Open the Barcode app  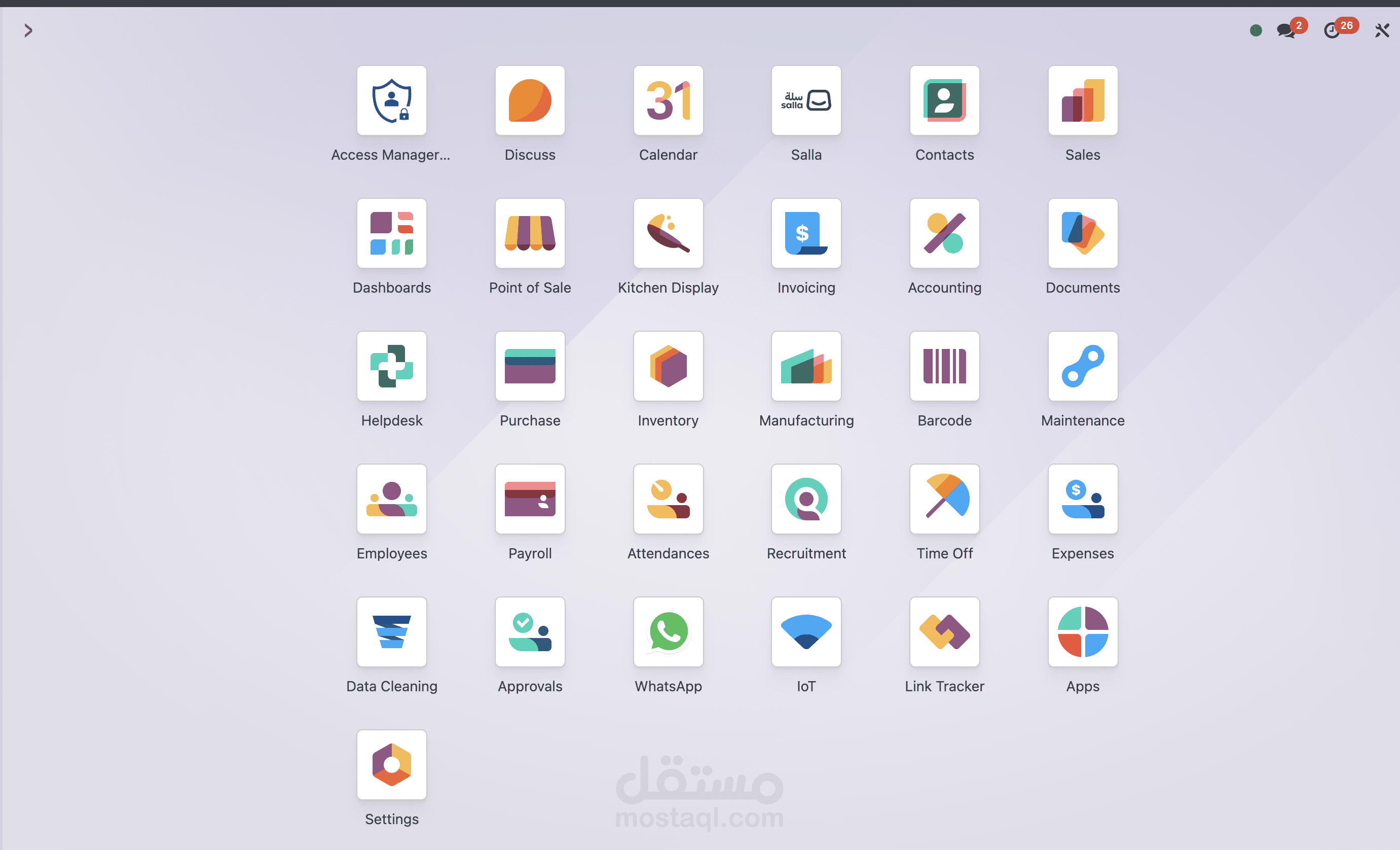point(944,366)
